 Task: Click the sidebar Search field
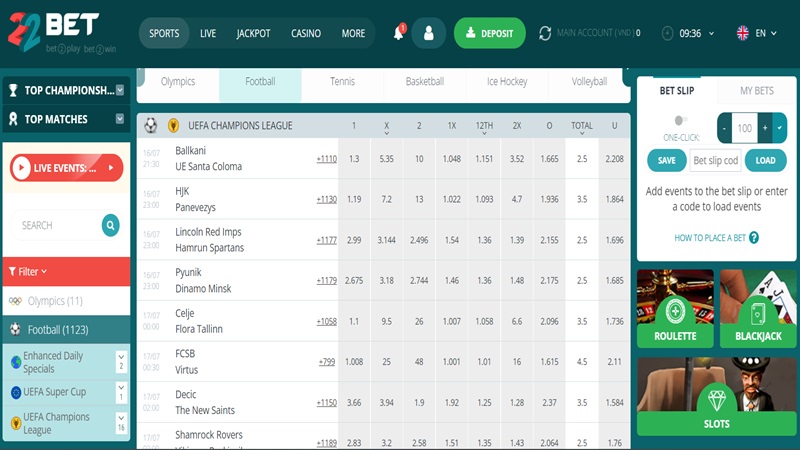pyautogui.click(x=56, y=225)
